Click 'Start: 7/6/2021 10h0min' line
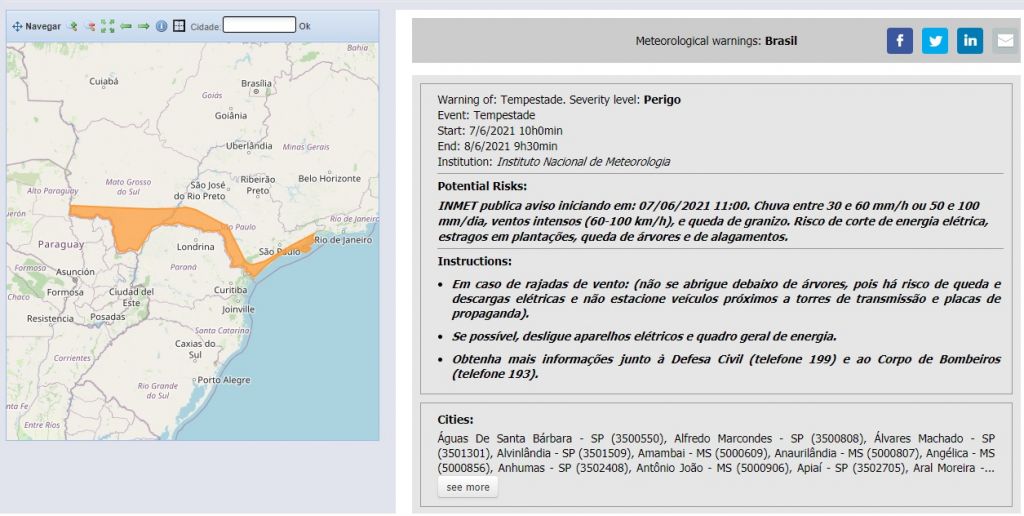Image resolution: width=1024 pixels, height=516 pixels. click(x=500, y=131)
